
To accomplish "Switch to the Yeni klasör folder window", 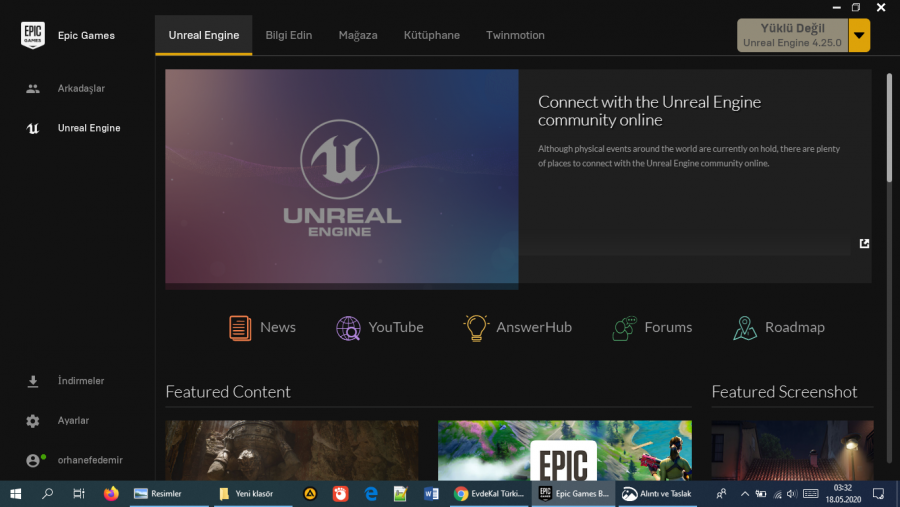I will click(253, 494).
